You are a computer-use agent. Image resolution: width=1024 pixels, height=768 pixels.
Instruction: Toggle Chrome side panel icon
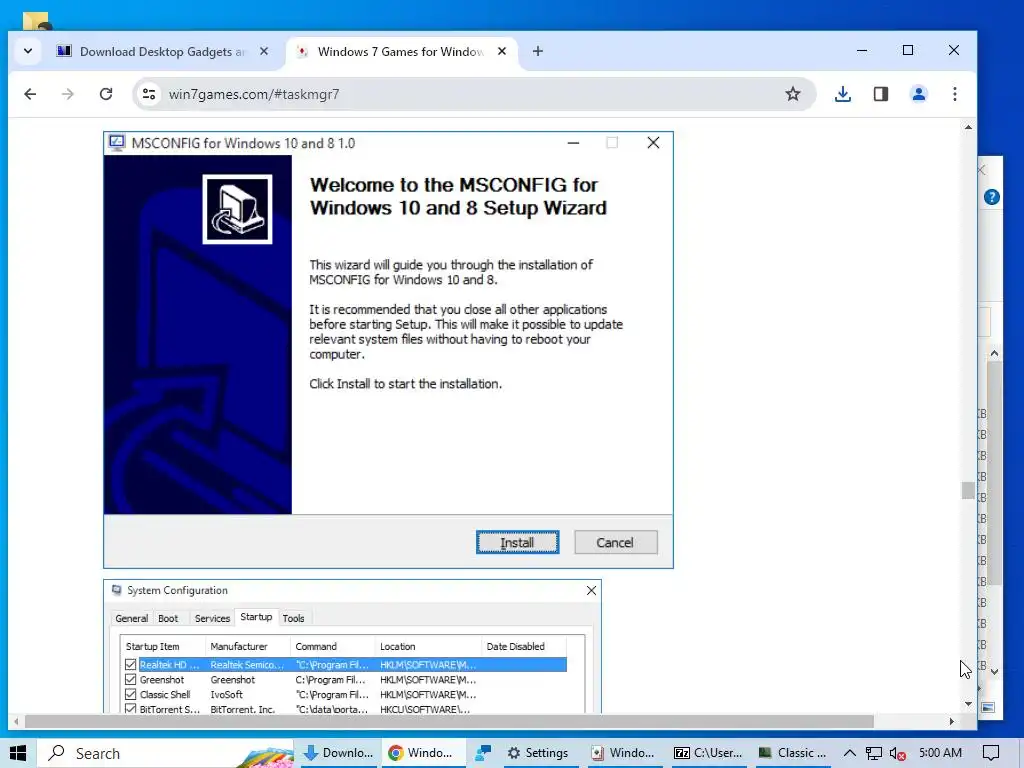point(880,94)
